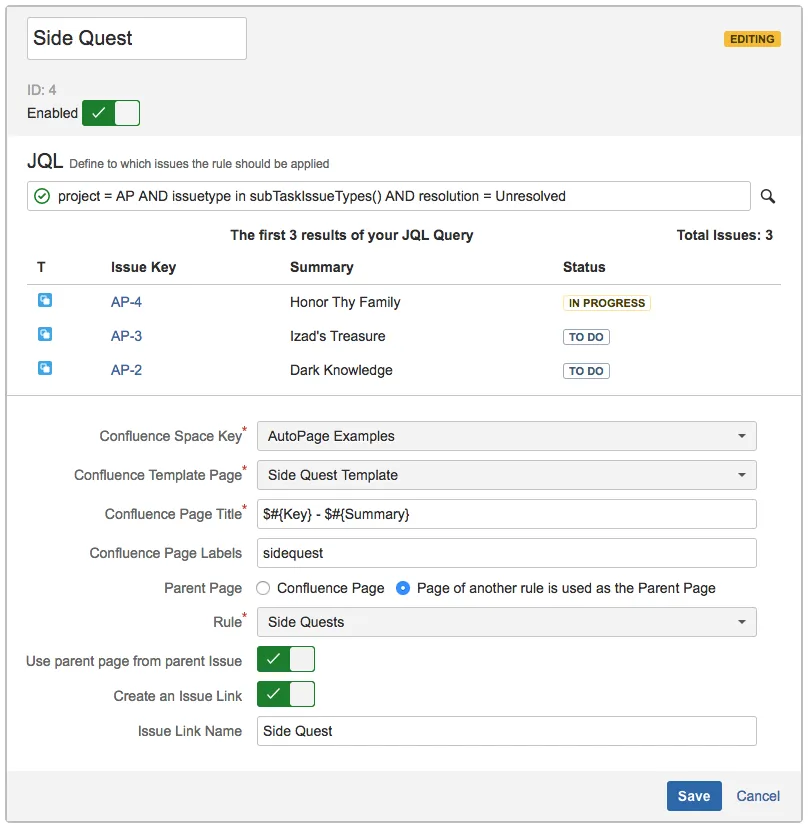Click the sub-task icon for AP-3
808x826 pixels.
45,334
